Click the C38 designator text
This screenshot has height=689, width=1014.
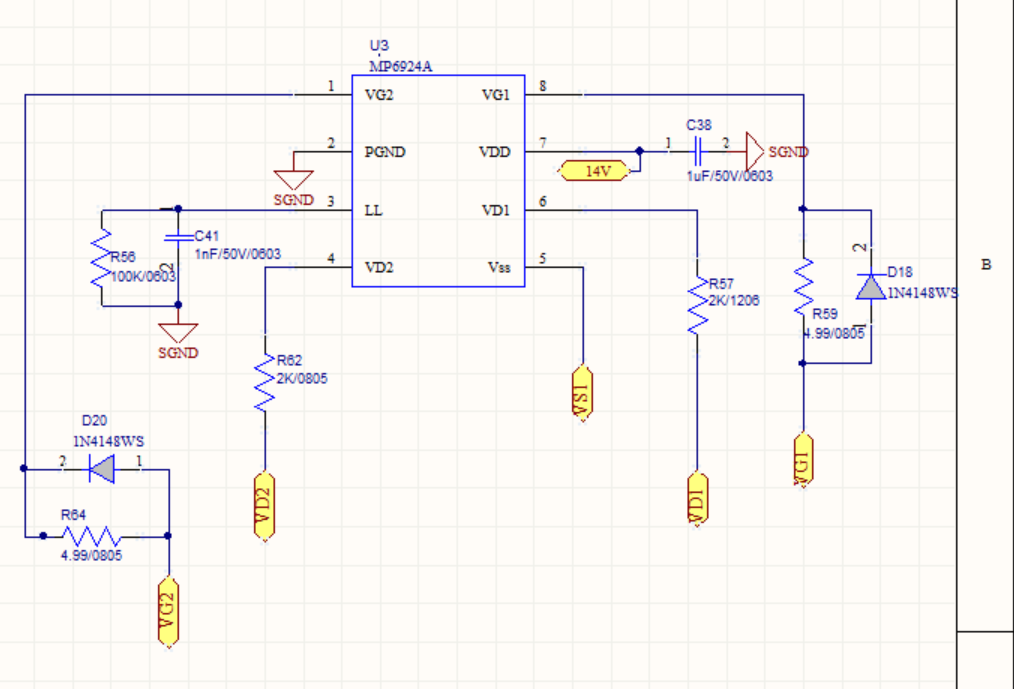(x=699, y=125)
